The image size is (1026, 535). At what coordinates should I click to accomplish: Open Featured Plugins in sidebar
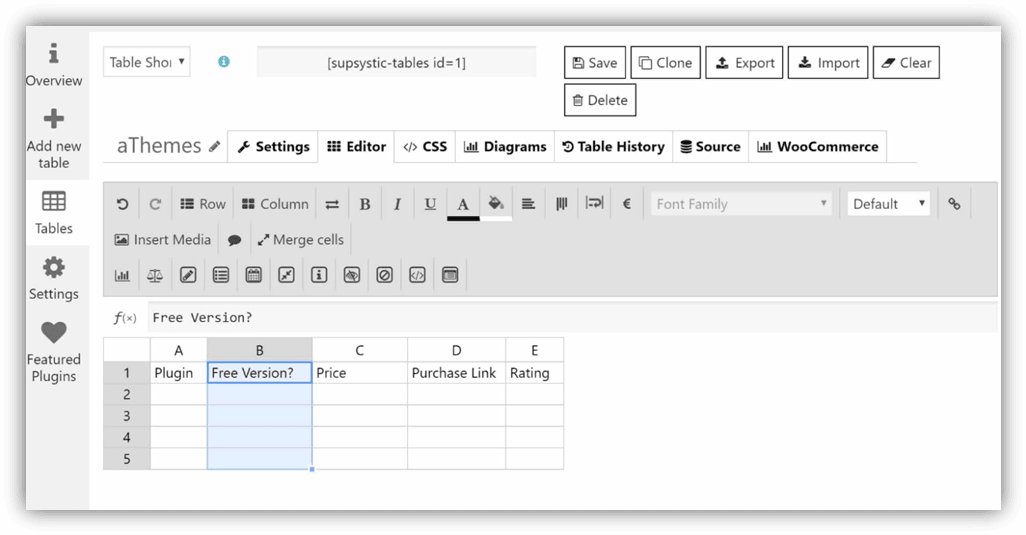coord(54,353)
